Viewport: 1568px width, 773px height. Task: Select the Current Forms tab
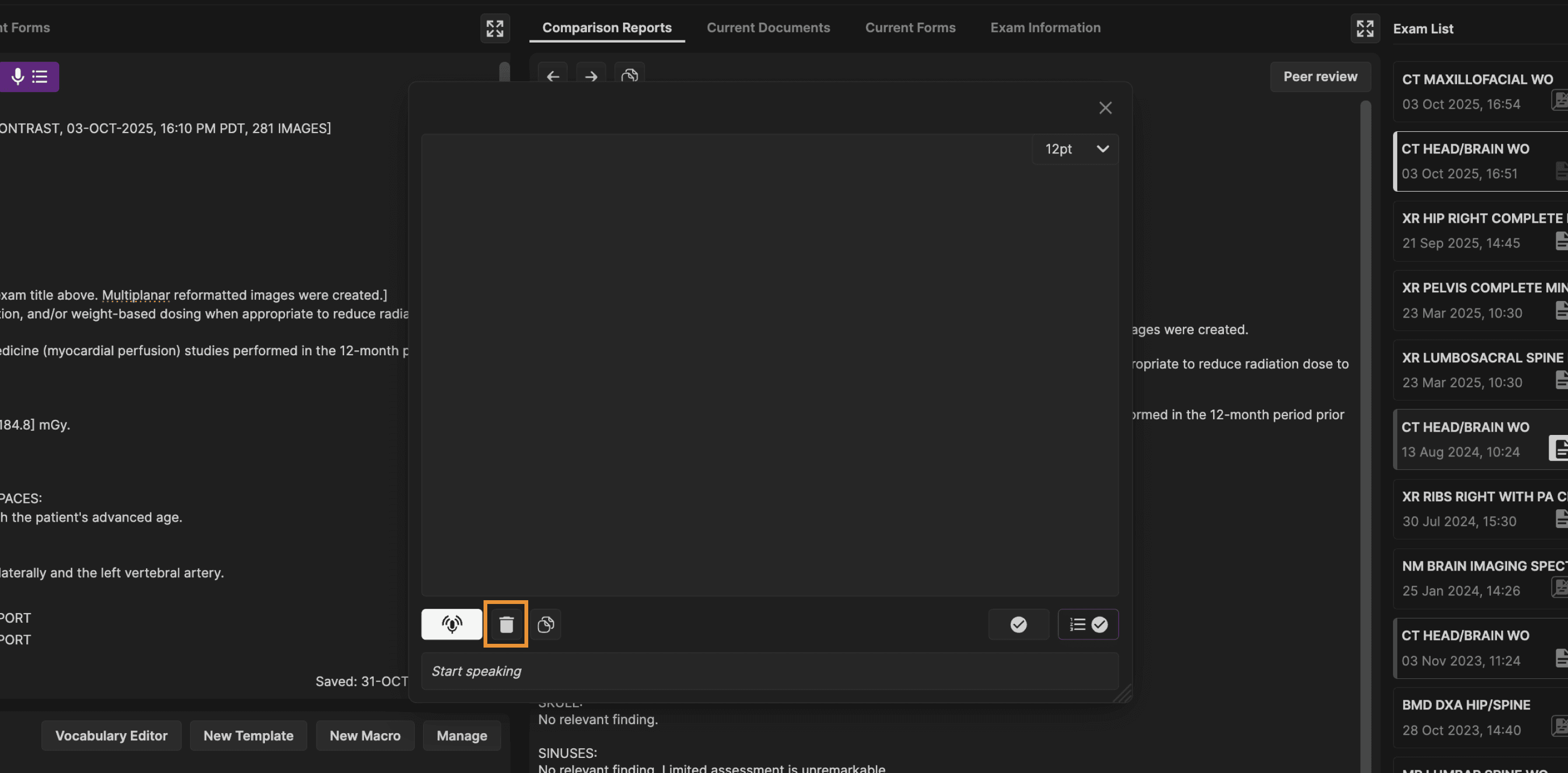coord(910,27)
